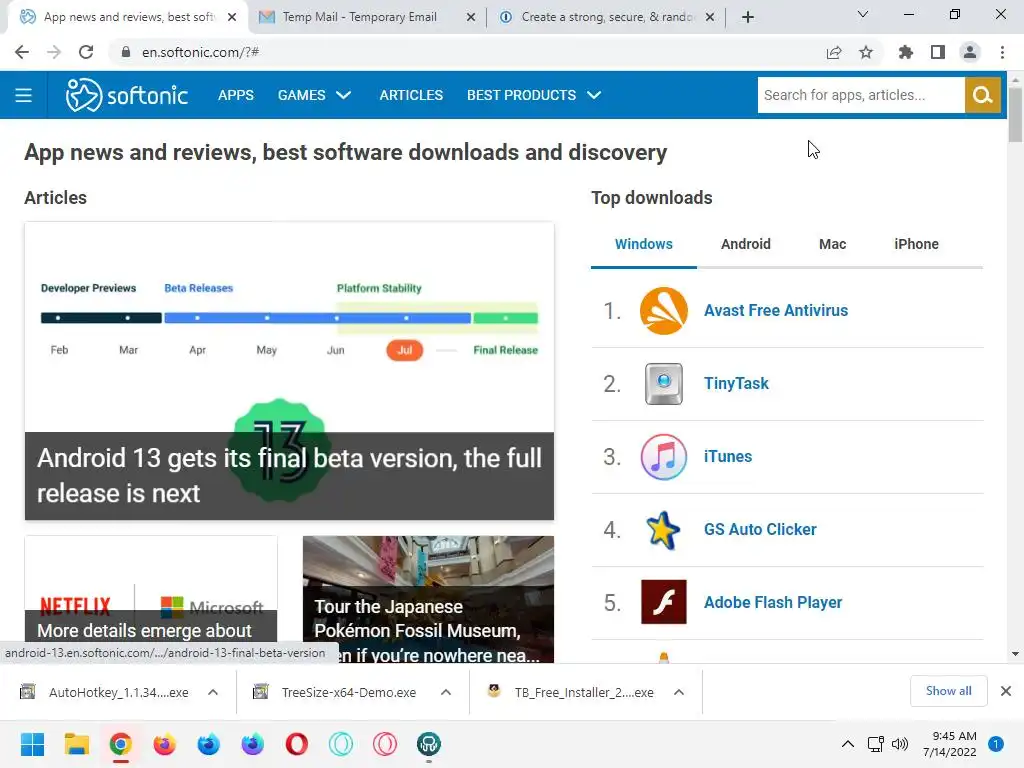Switch to the Mac downloads tab
This screenshot has width=1024, height=768.
pos(833,244)
